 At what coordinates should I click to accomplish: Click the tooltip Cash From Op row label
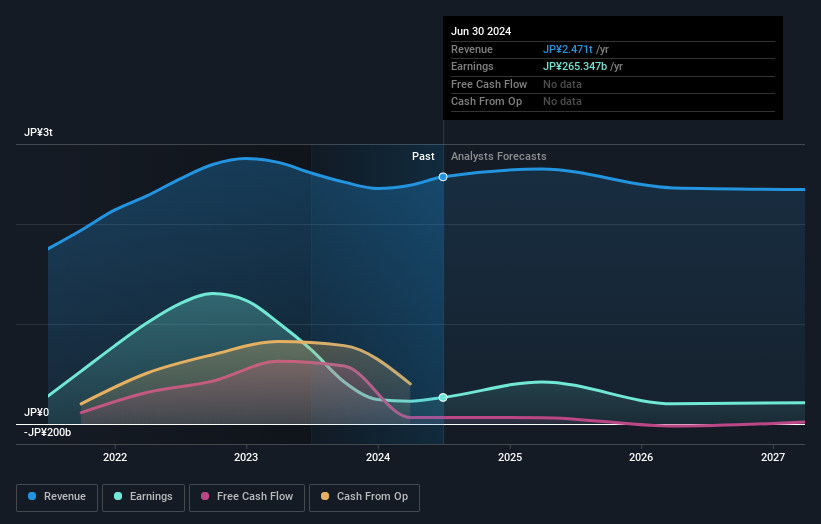pos(486,102)
